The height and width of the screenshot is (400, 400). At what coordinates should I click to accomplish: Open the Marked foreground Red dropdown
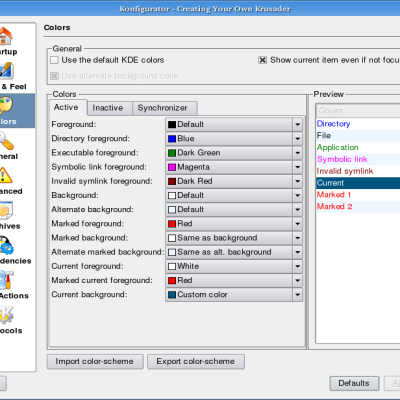coord(234,224)
